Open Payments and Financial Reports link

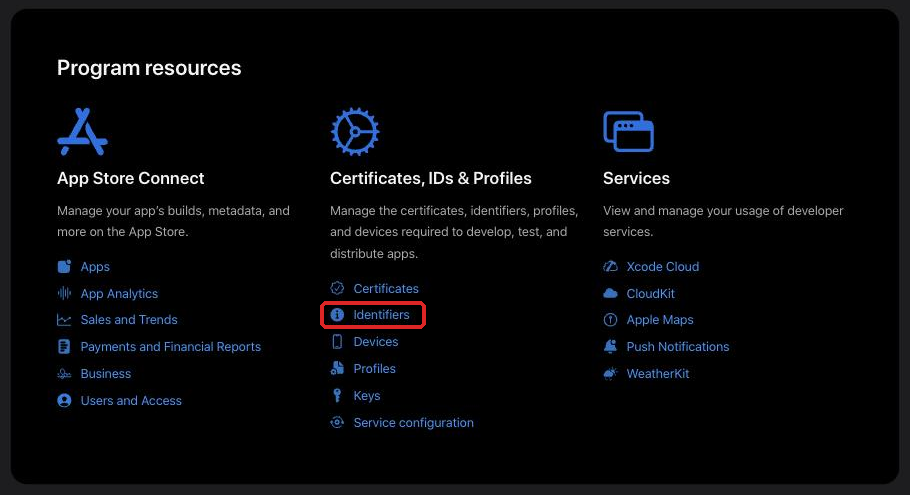click(x=171, y=346)
